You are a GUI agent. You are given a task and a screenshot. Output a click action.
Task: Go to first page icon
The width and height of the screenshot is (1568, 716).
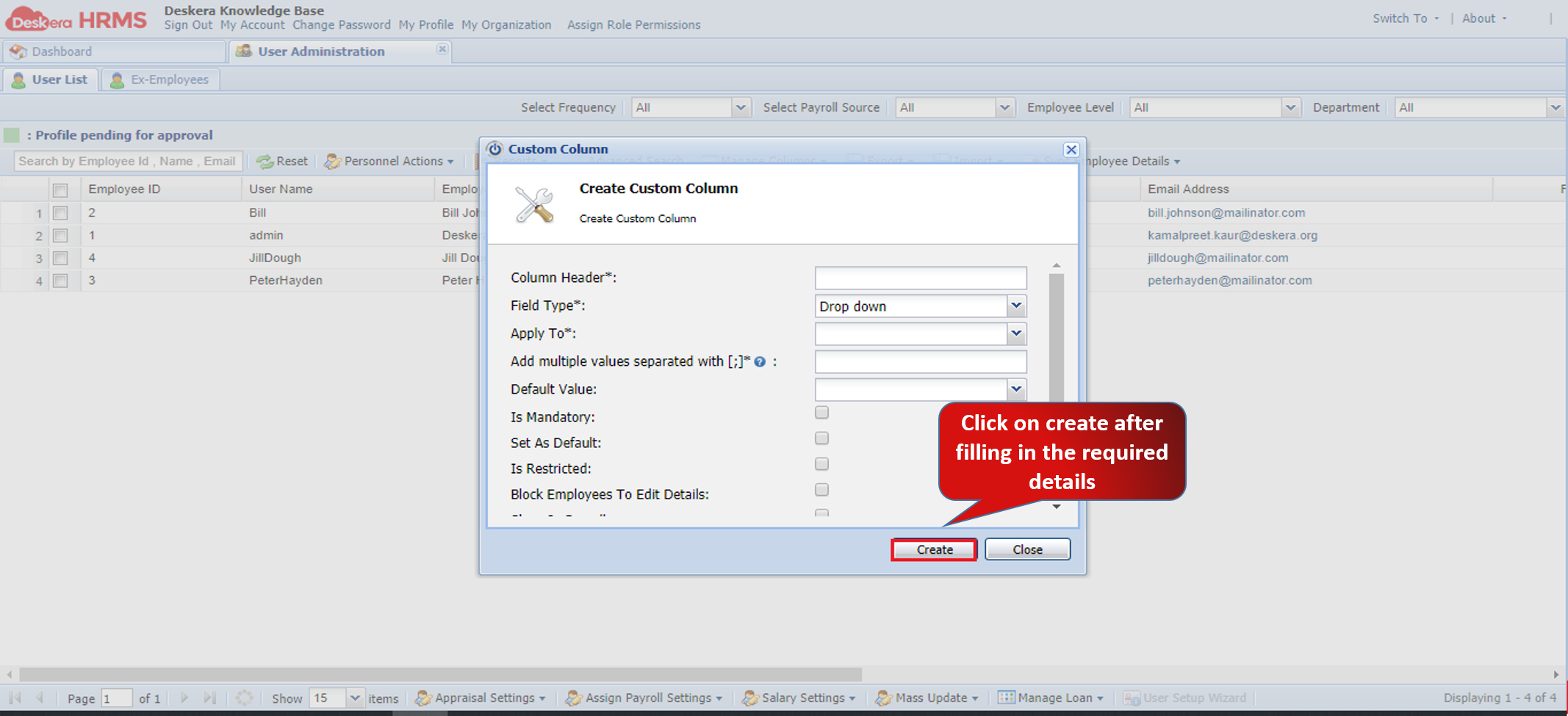(15, 698)
